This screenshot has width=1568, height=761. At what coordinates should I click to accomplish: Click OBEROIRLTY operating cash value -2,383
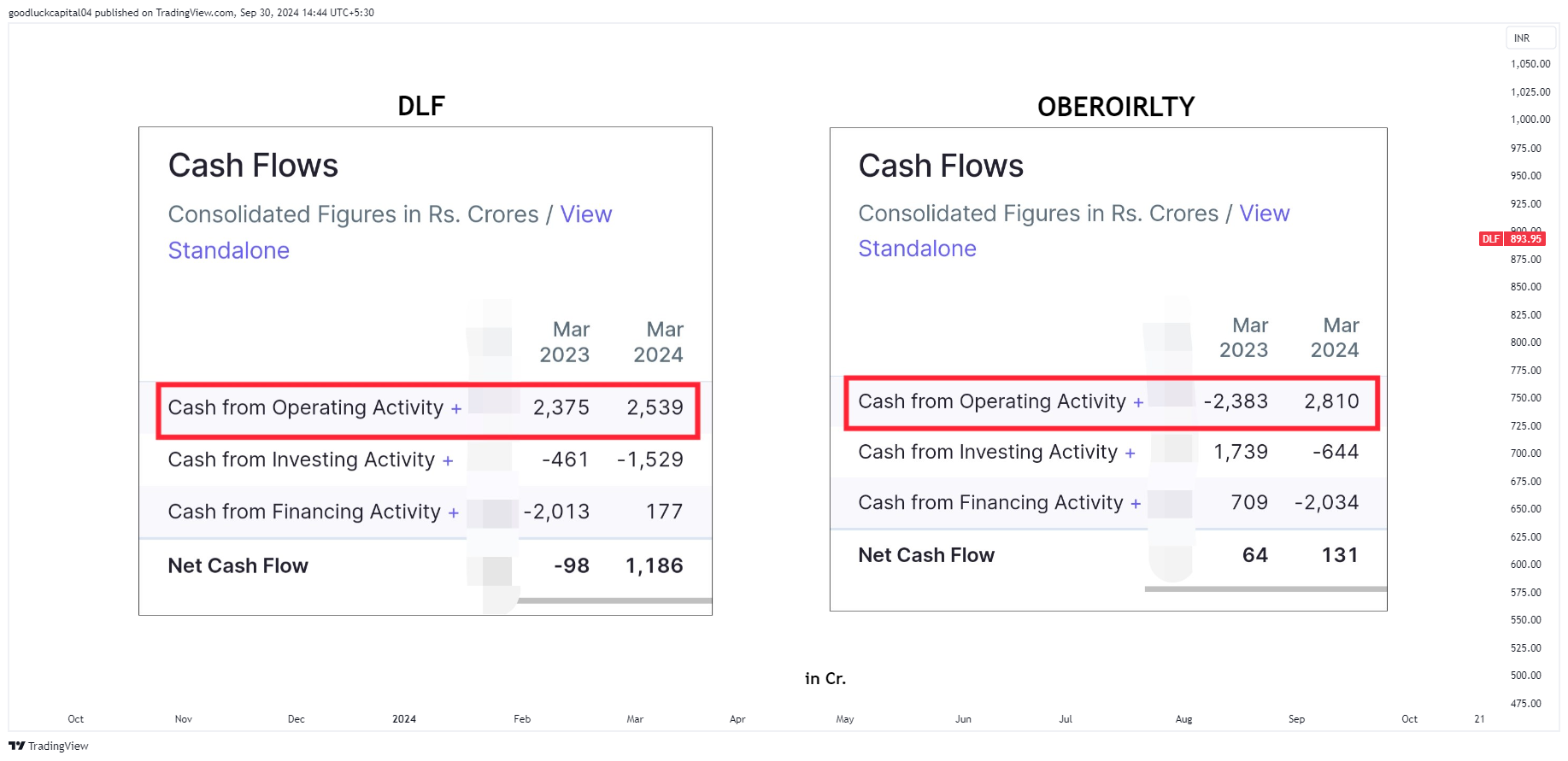[1236, 401]
